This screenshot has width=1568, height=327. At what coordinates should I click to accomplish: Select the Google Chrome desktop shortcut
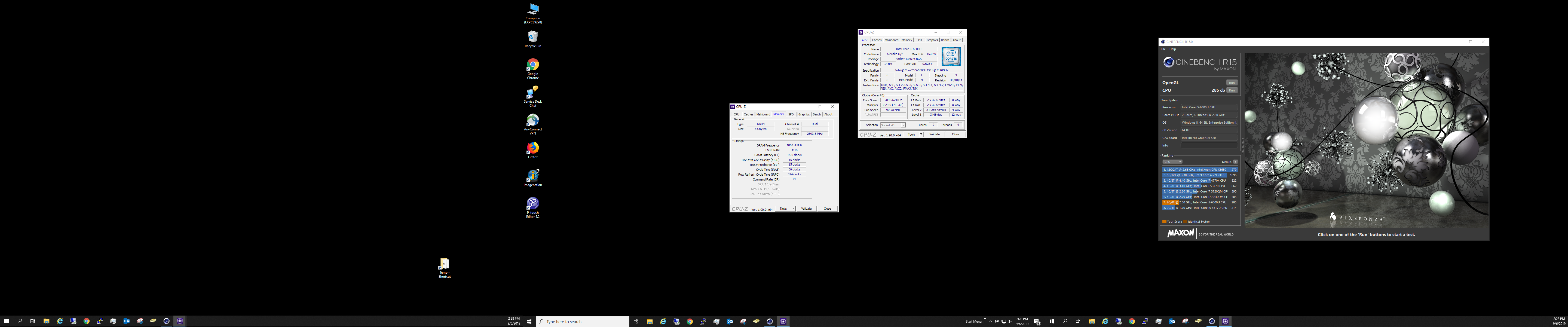click(533, 69)
